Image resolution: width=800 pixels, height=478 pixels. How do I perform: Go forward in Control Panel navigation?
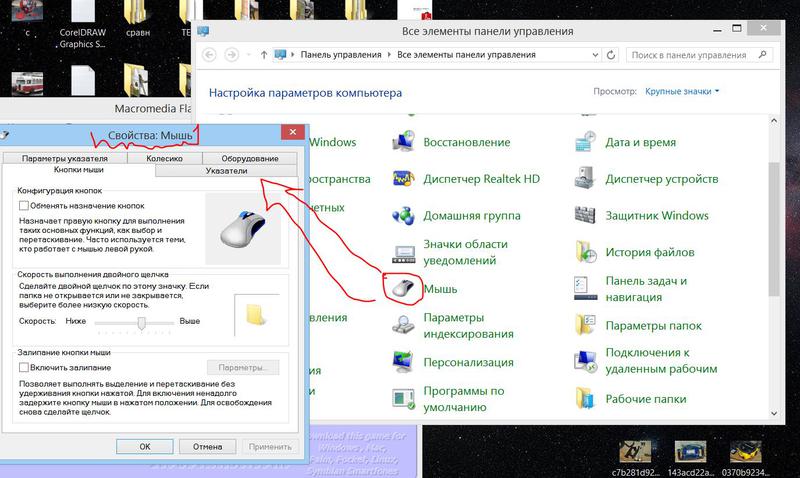[232, 55]
